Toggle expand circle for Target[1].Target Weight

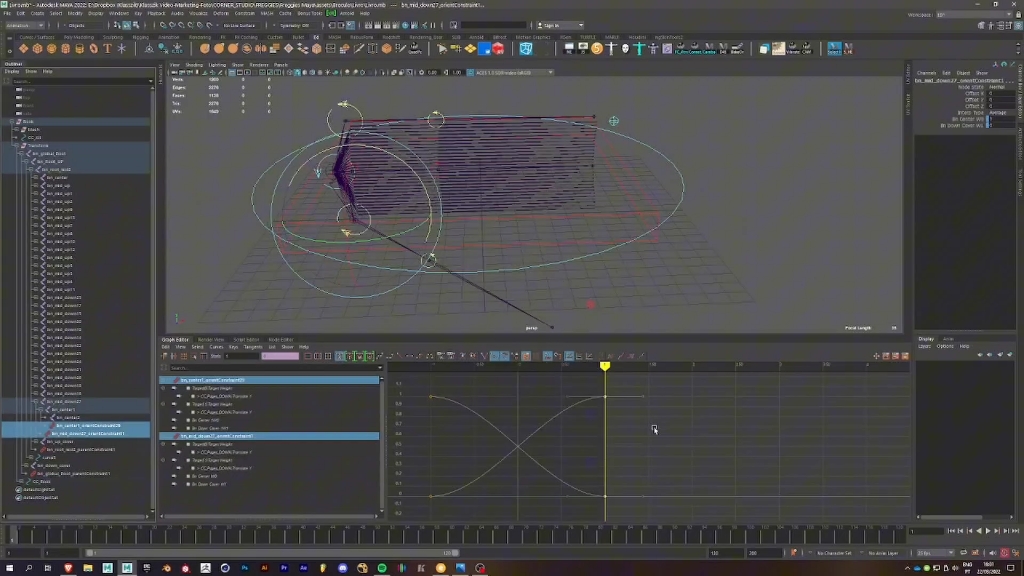pos(163,404)
